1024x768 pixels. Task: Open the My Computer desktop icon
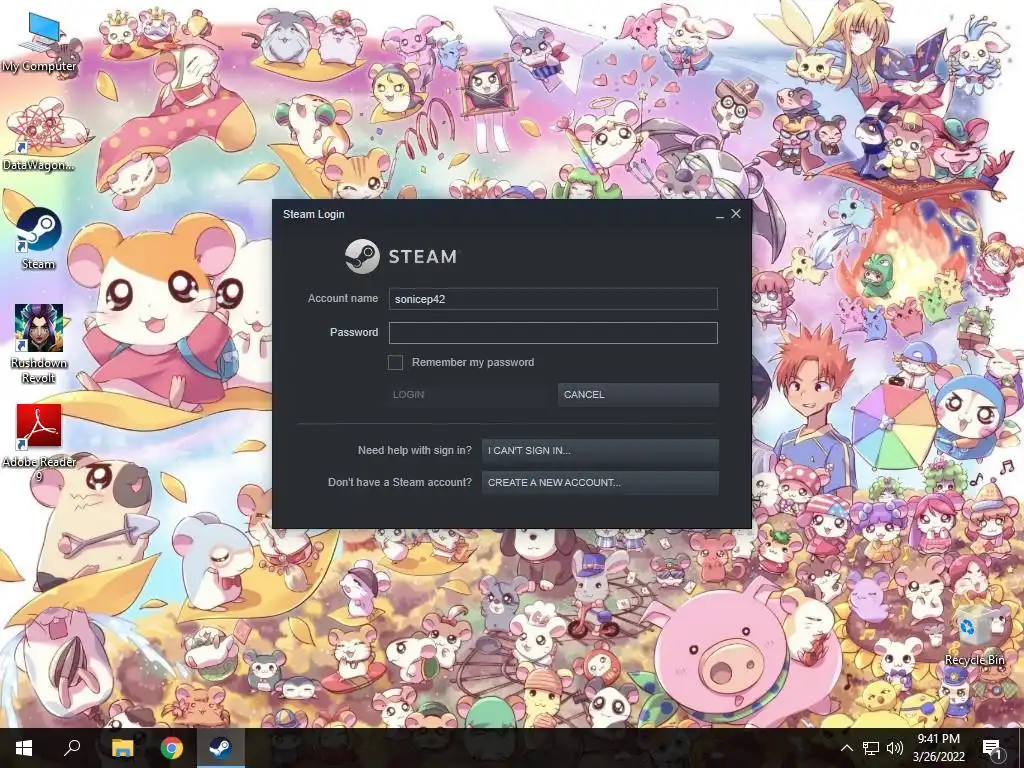tap(39, 41)
